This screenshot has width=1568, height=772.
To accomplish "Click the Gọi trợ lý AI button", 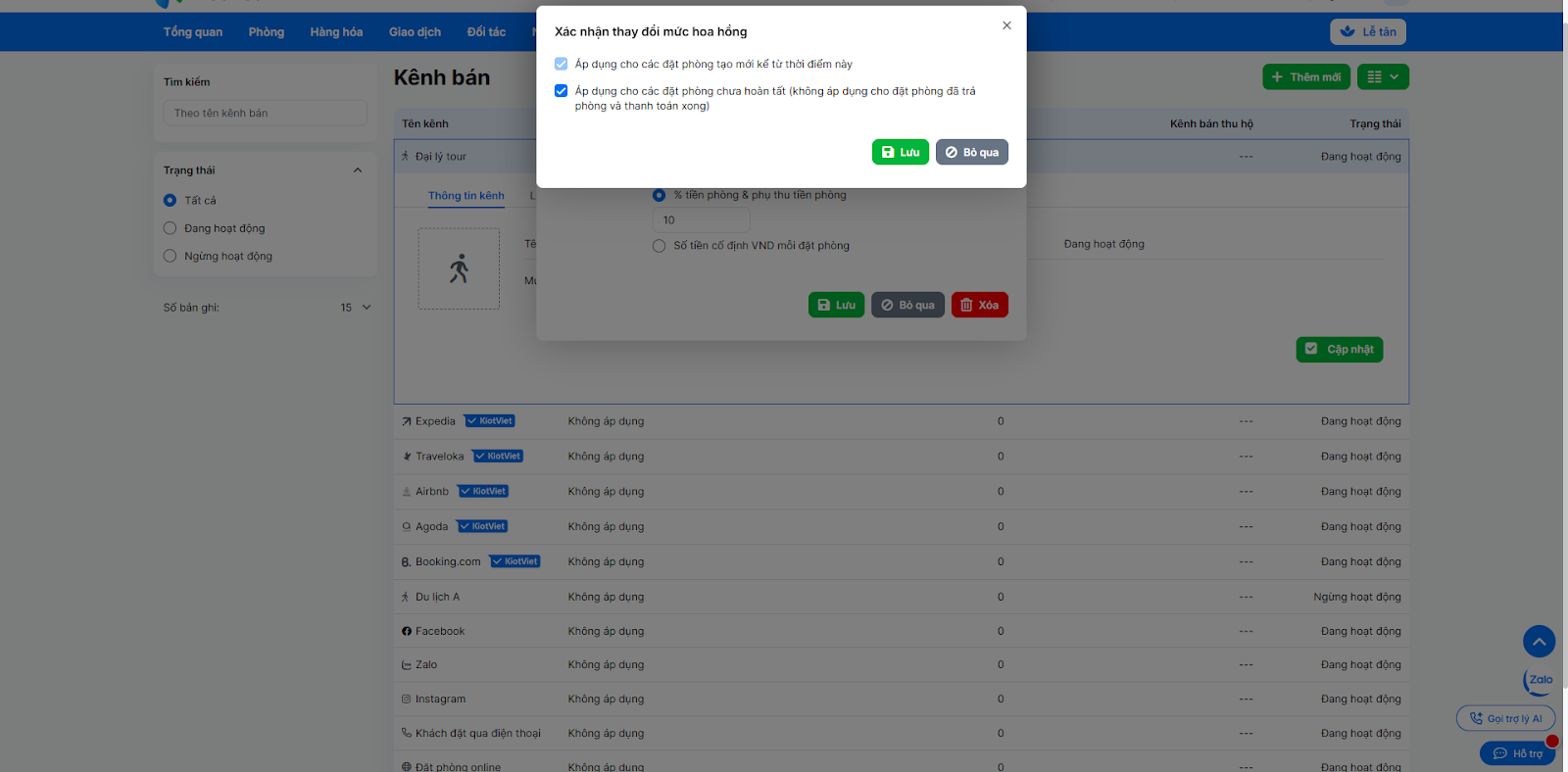I will 1506,718.
